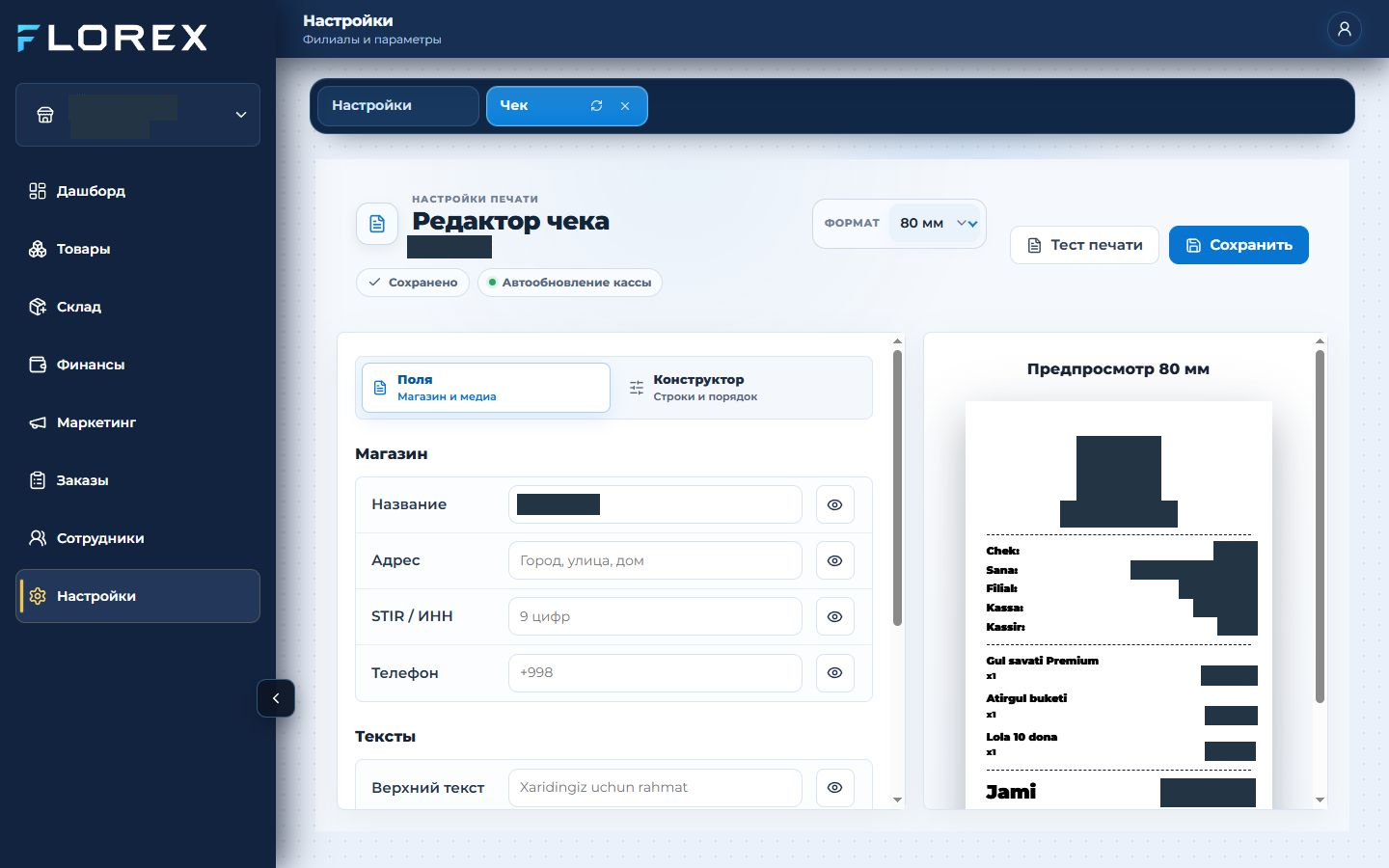Switch to the Конструктор tab
Screen dimensions: 1389x868
point(741,388)
